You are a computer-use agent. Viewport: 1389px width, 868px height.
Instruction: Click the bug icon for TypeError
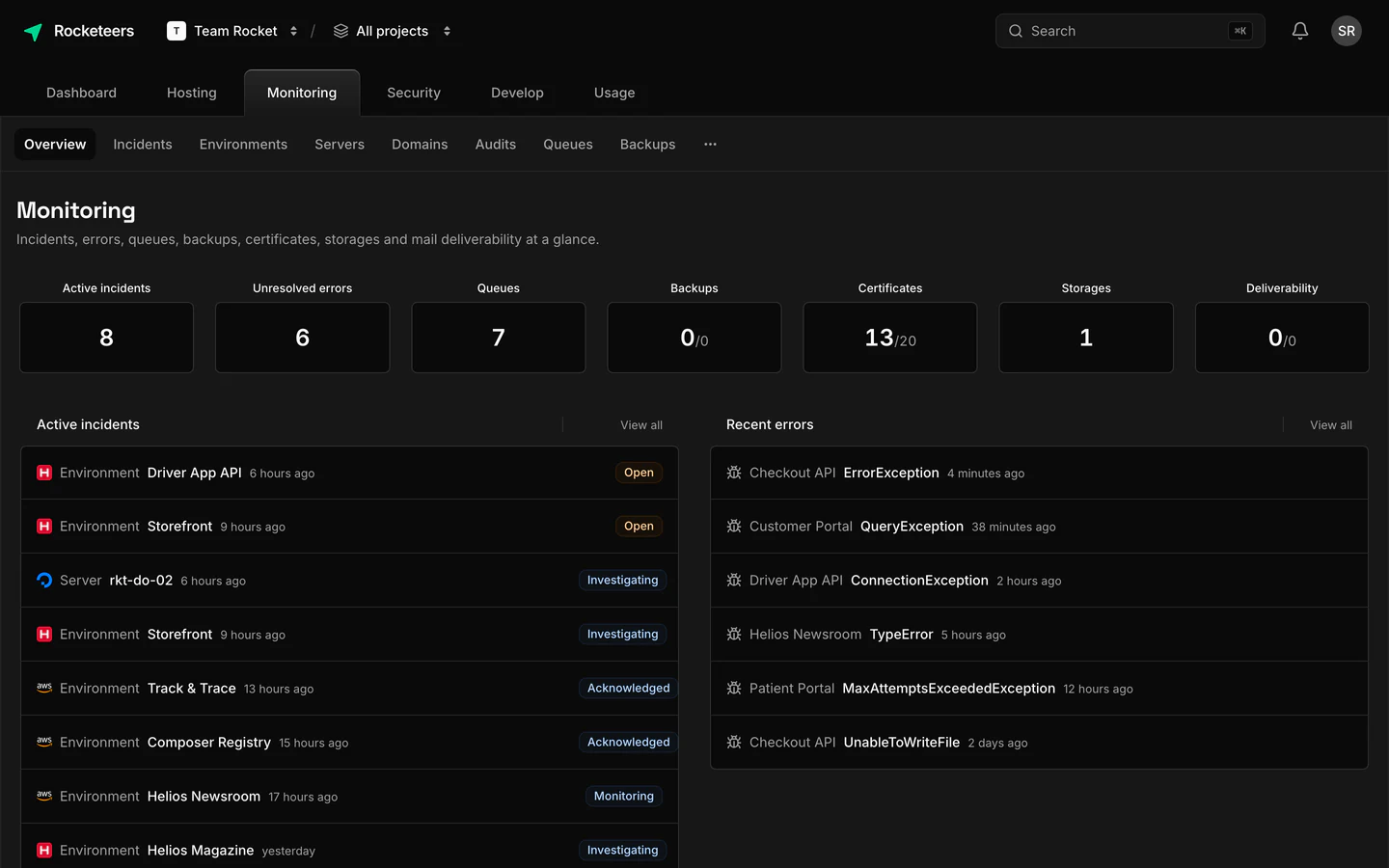[x=734, y=634]
